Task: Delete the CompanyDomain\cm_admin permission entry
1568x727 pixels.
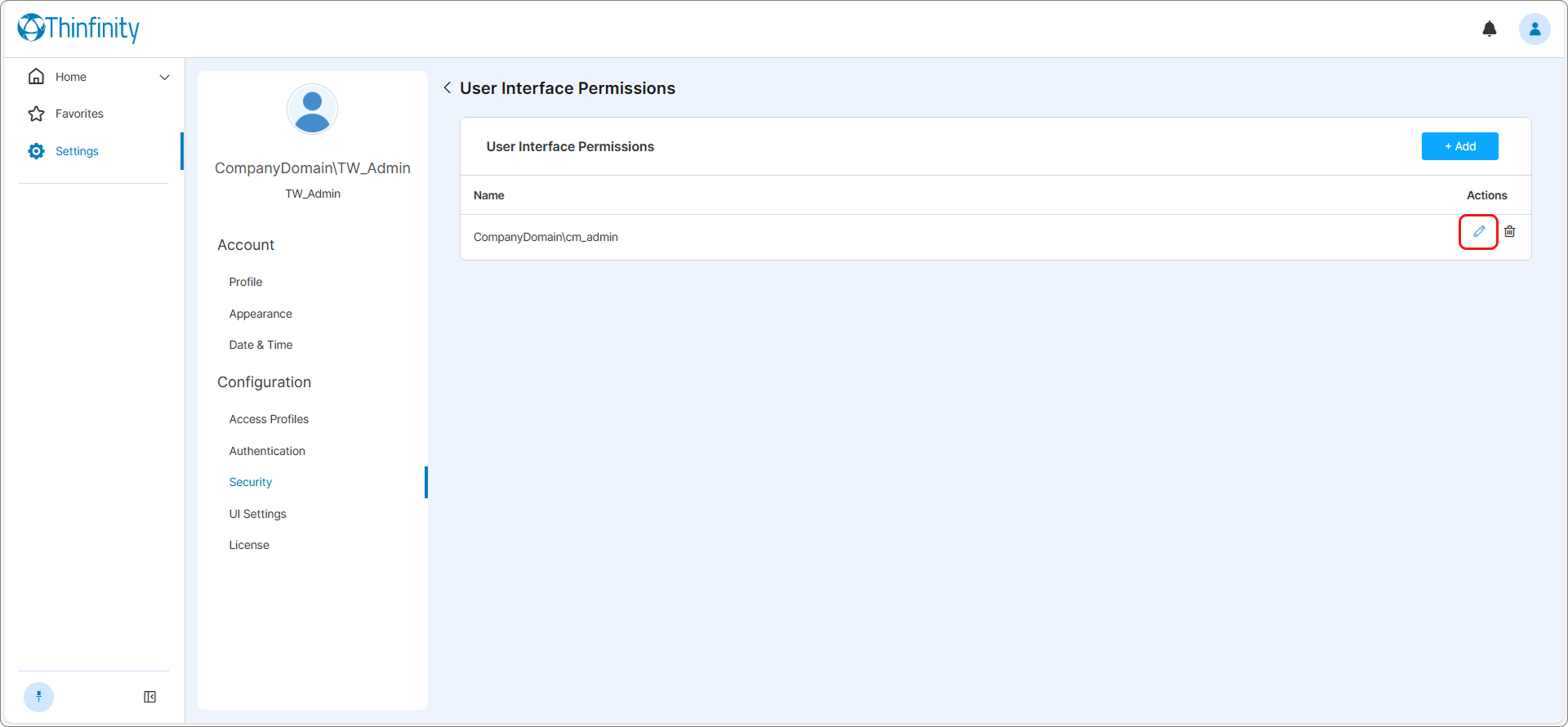Action: point(1509,232)
